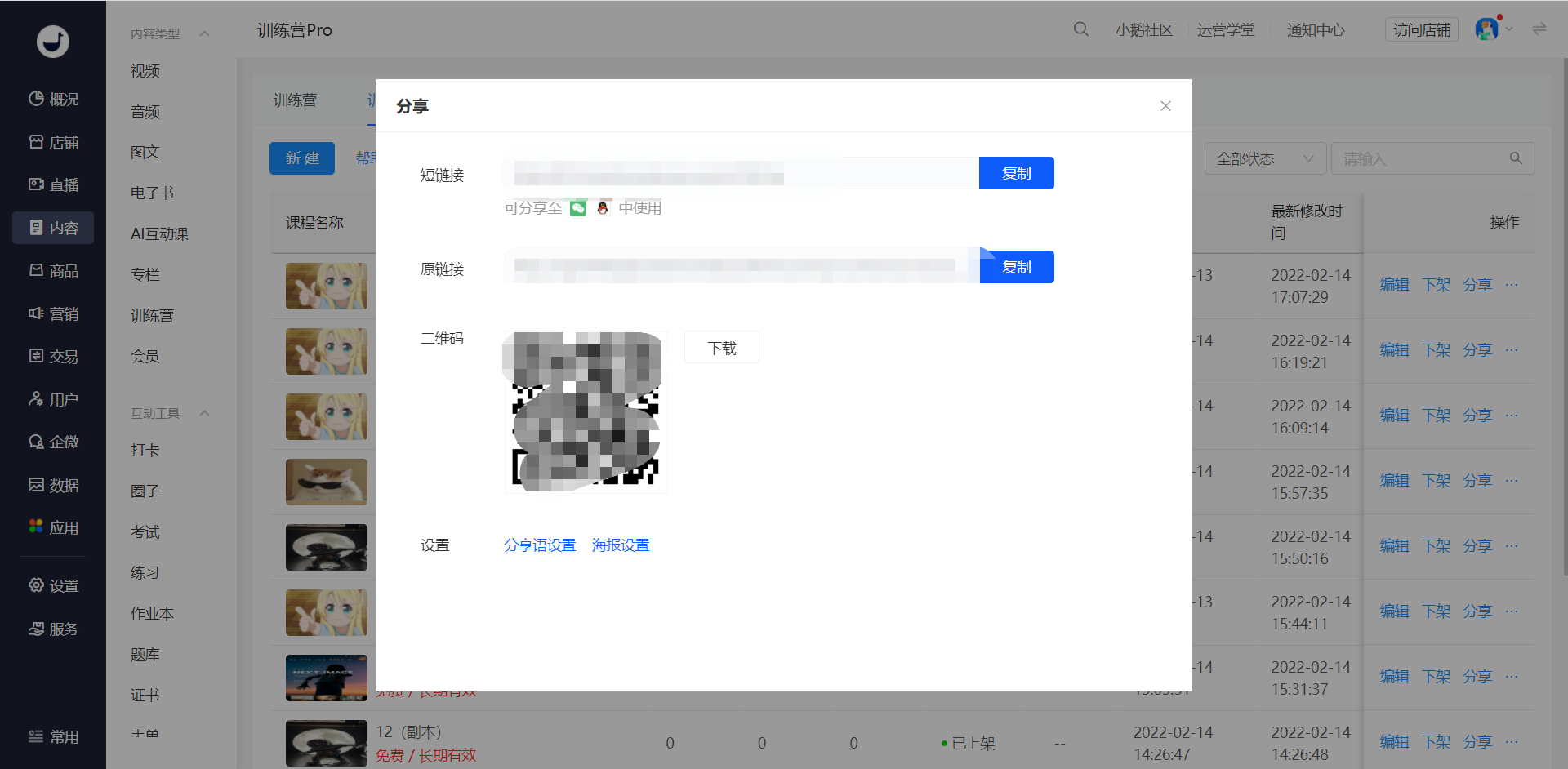Image resolution: width=1568 pixels, height=769 pixels.
Task: Open 分享语设置 link
Action: pyautogui.click(x=540, y=545)
